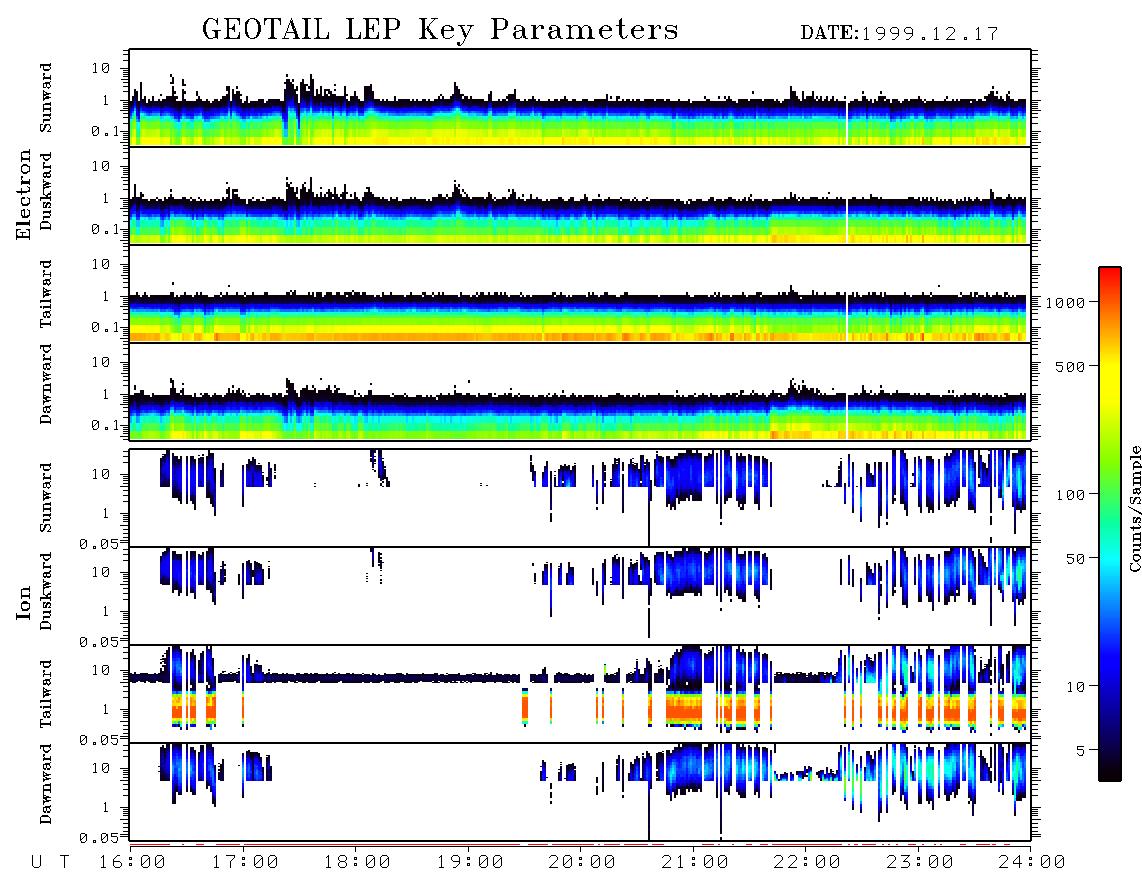Click the Ion "Tailward" axis label
This screenshot has width=1142, height=880.
pos(46,694)
